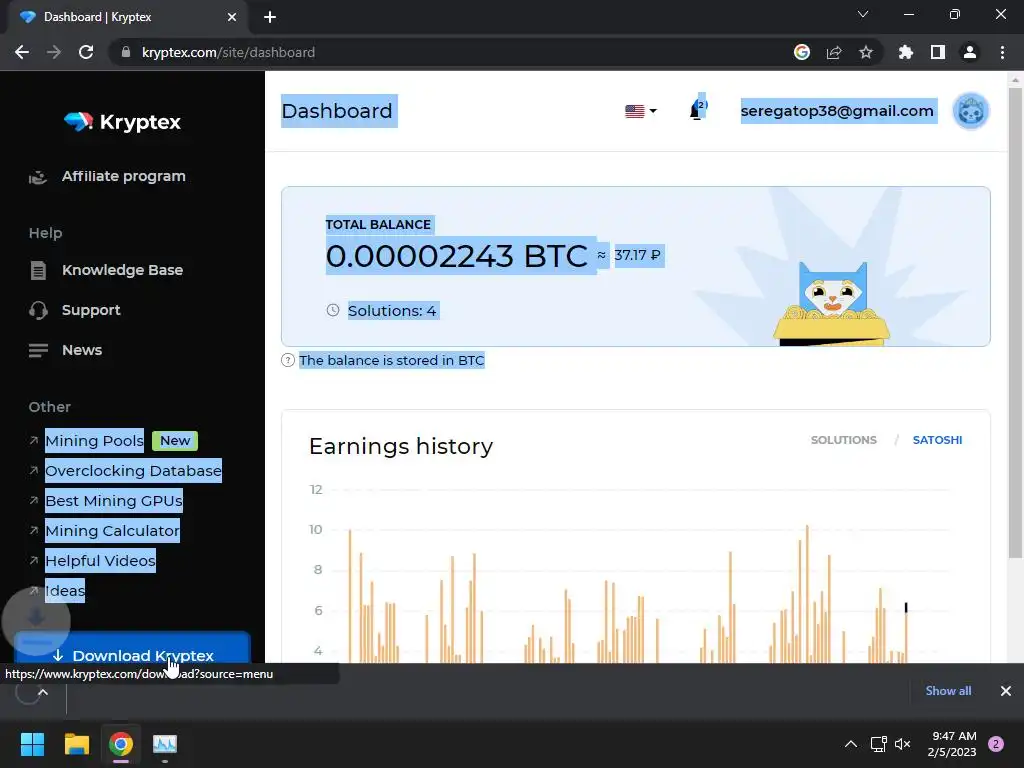This screenshot has height=768, width=1024.
Task: Open the notification center badge
Action: point(996,744)
